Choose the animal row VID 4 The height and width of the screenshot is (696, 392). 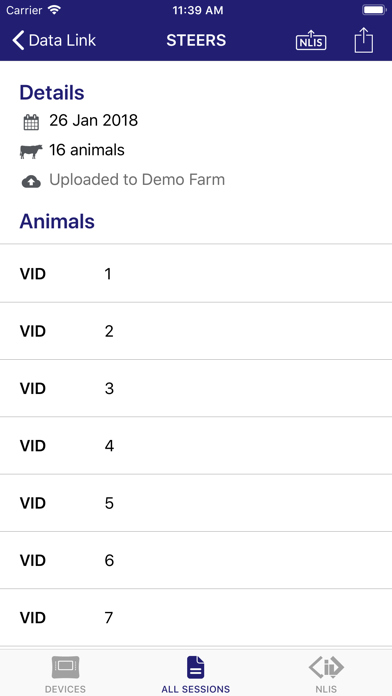tap(196, 446)
